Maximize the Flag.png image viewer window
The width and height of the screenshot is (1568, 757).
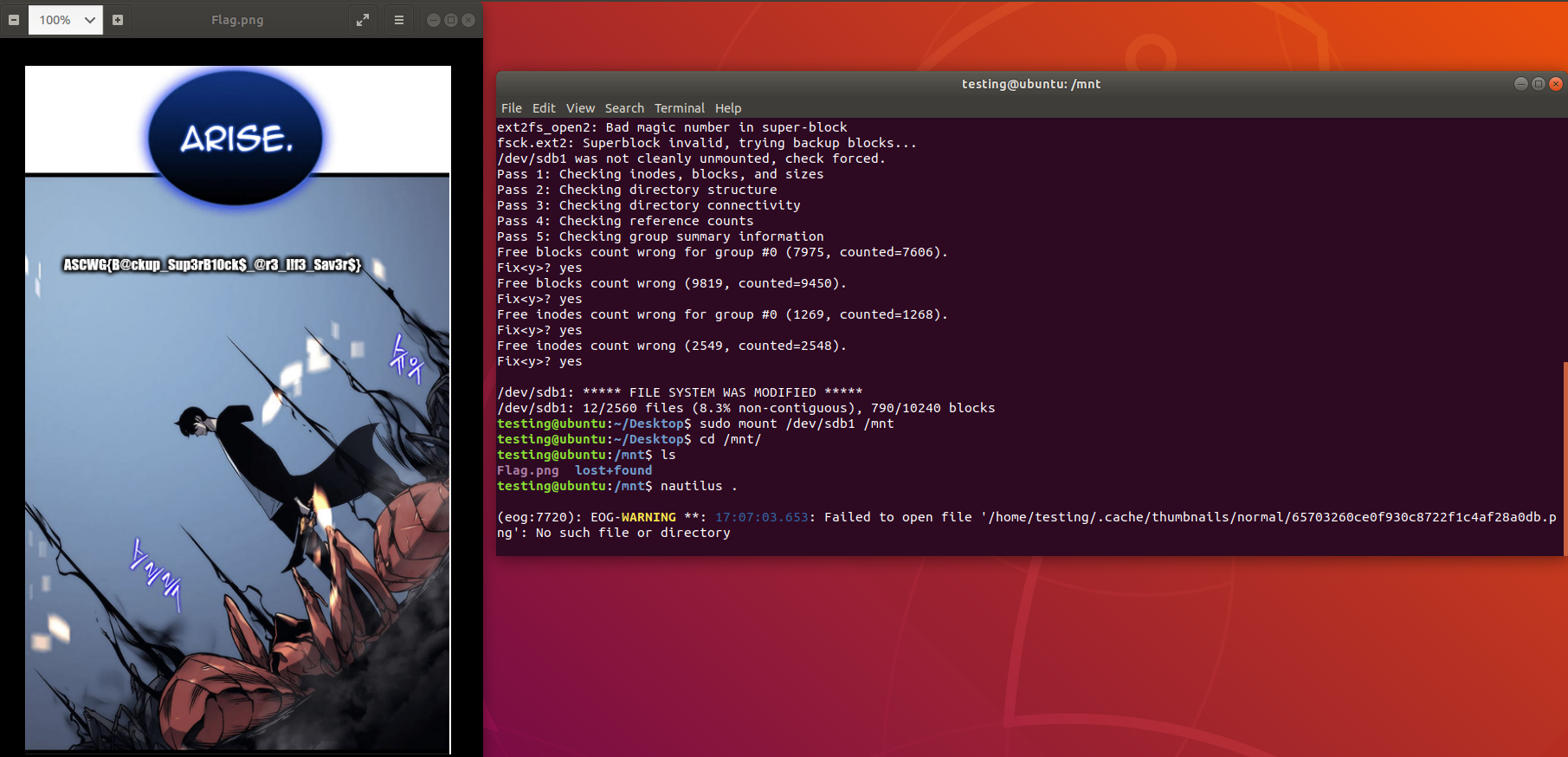tap(451, 20)
